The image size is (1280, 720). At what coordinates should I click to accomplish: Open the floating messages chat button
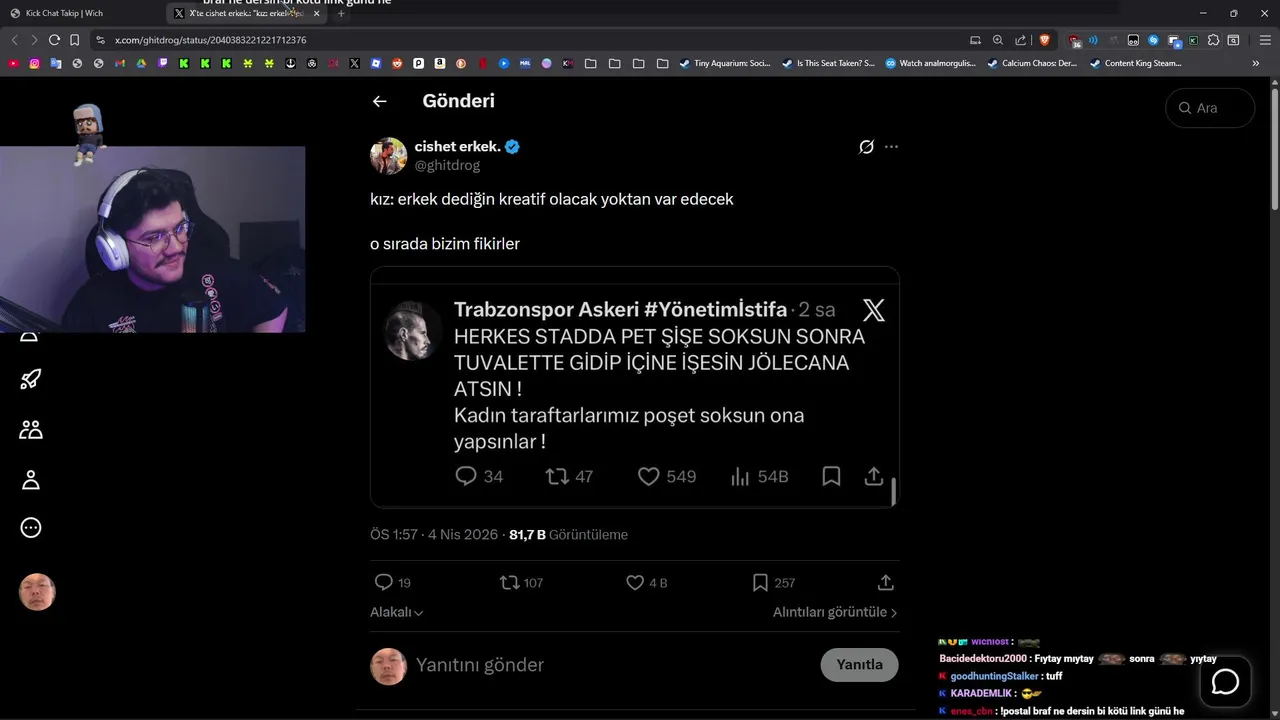click(1225, 682)
